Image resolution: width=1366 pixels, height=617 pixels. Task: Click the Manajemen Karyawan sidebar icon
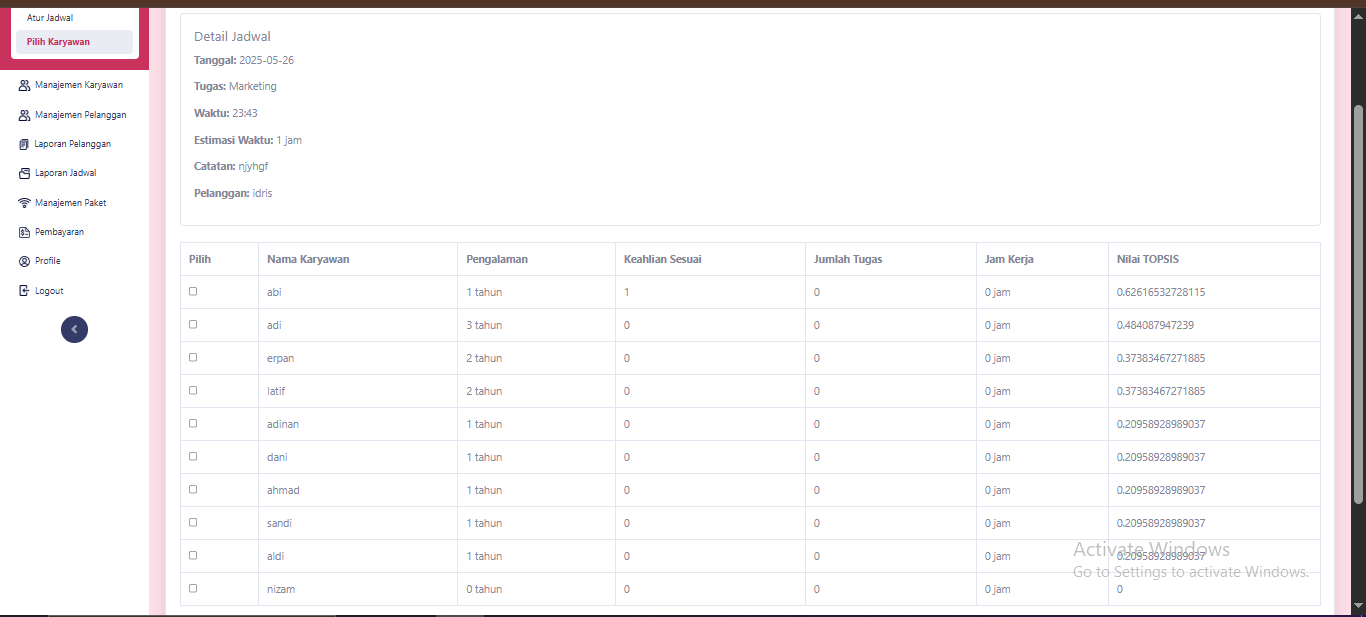pos(24,85)
